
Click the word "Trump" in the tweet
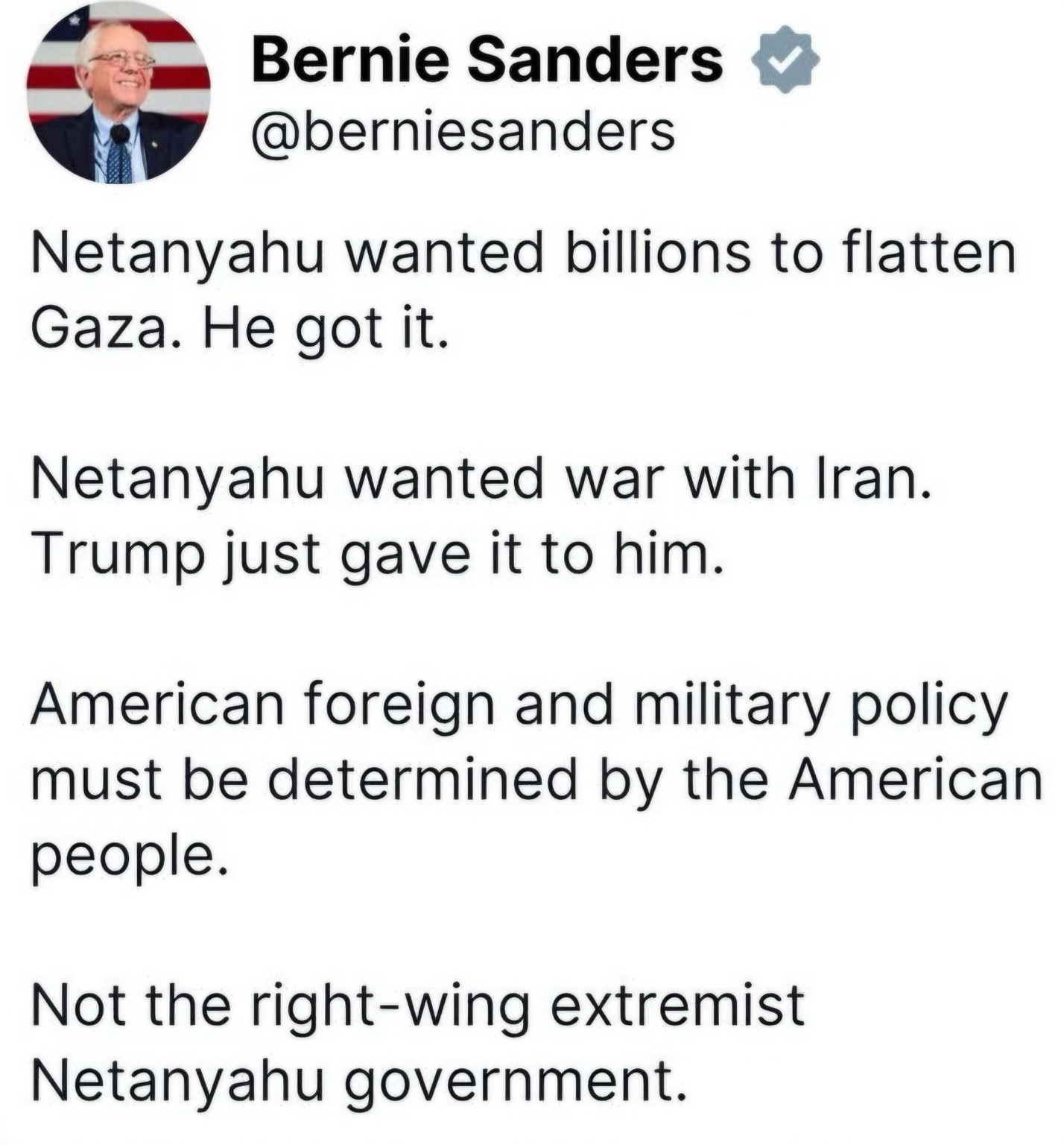118,555
